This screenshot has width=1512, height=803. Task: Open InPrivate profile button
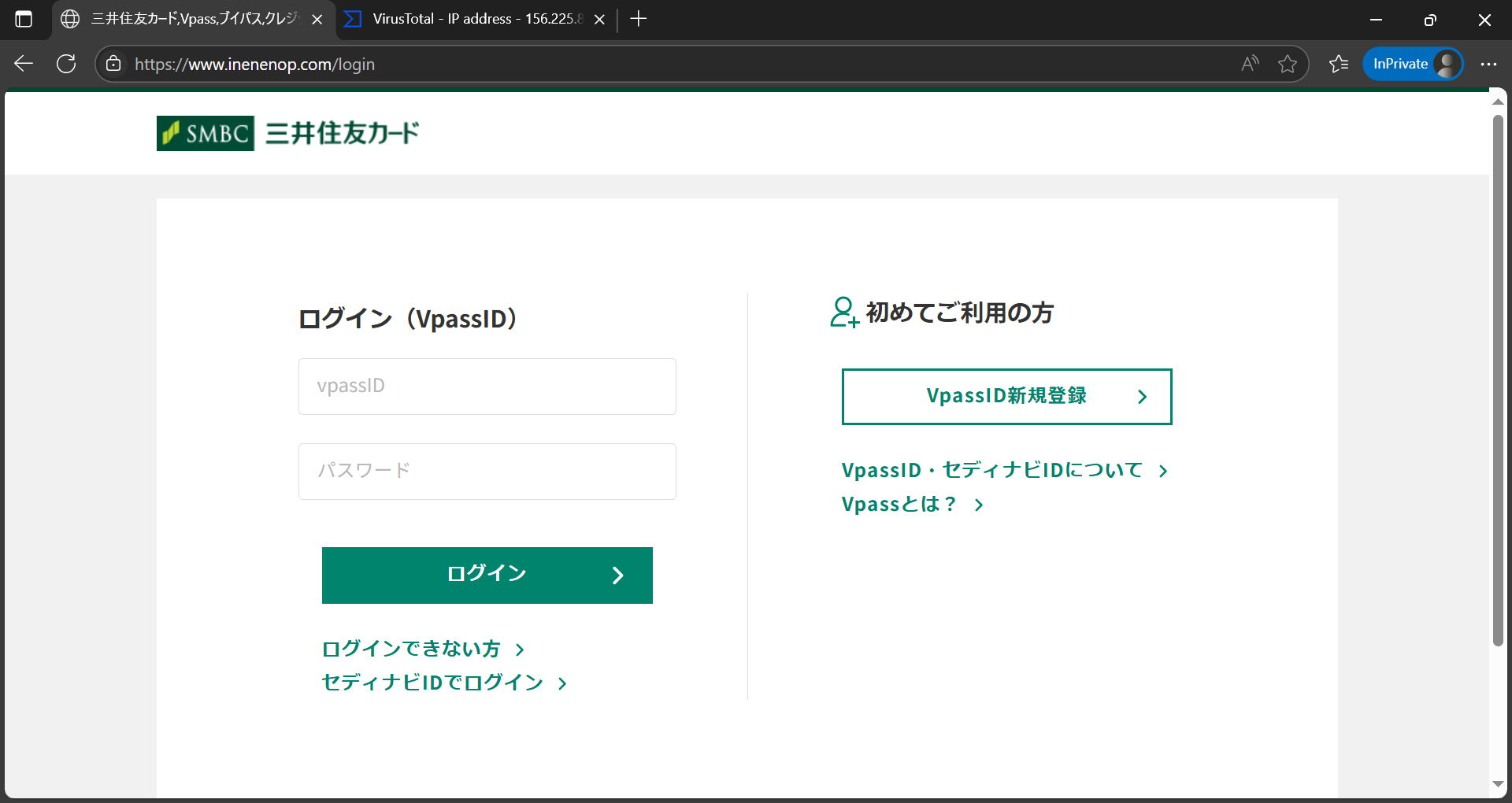point(1413,64)
